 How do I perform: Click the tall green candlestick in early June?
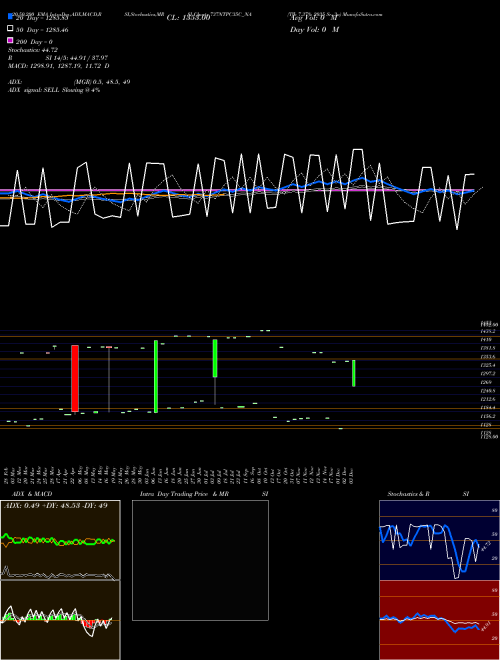pyautogui.click(x=156, y=376)
